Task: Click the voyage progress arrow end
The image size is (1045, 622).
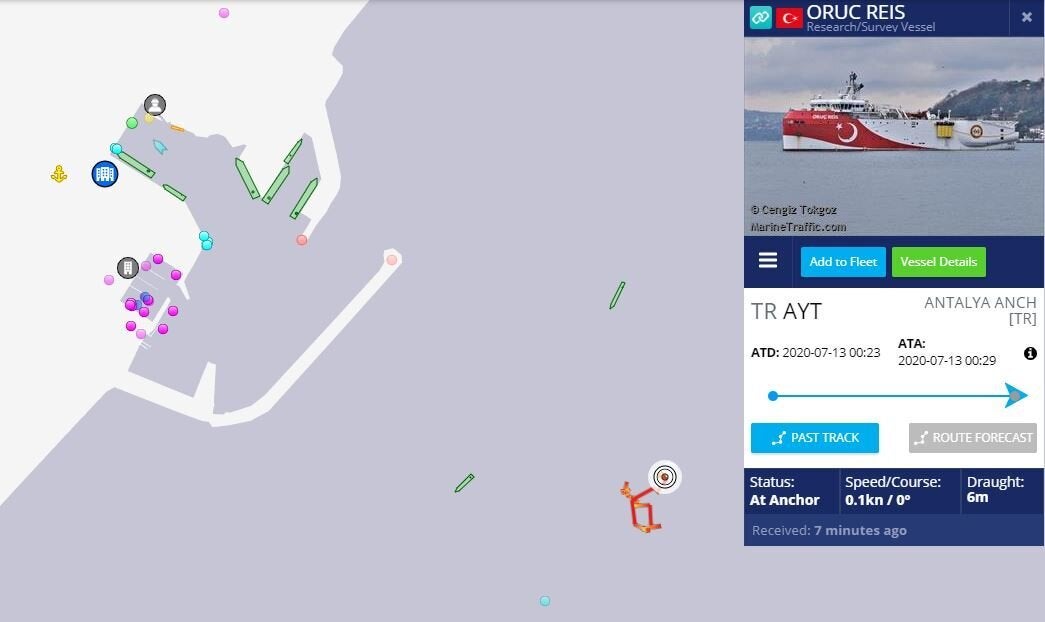Action: click(x=1016, y=396)
